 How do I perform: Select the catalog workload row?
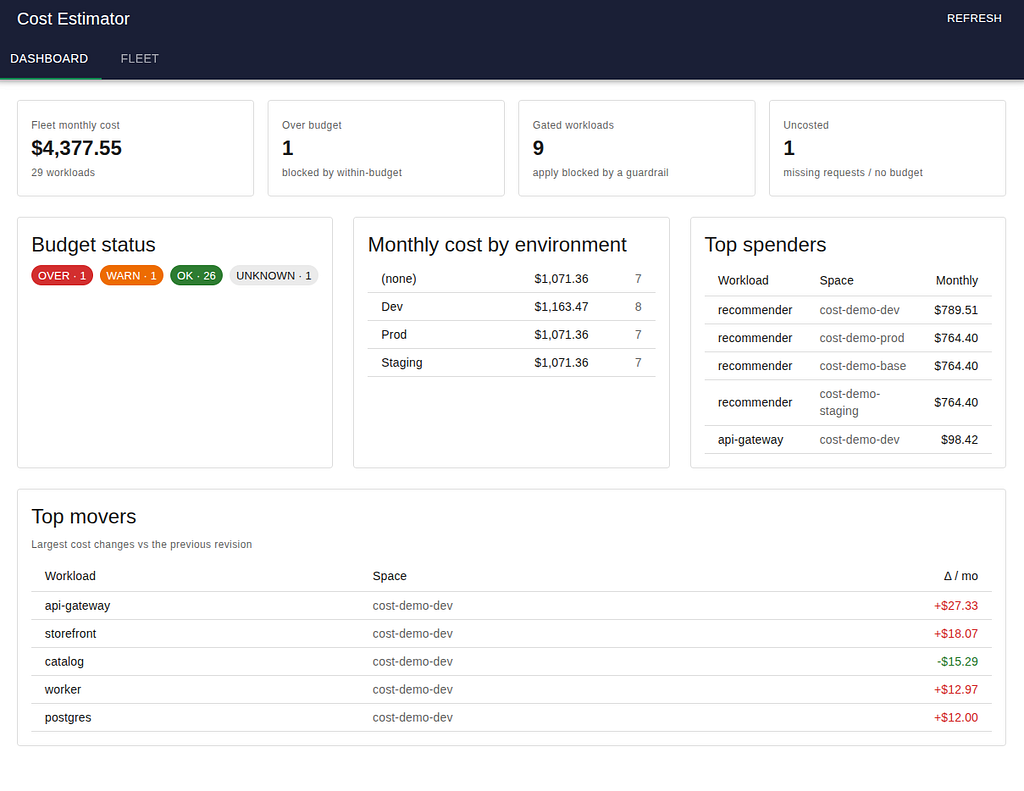(511, 662)
